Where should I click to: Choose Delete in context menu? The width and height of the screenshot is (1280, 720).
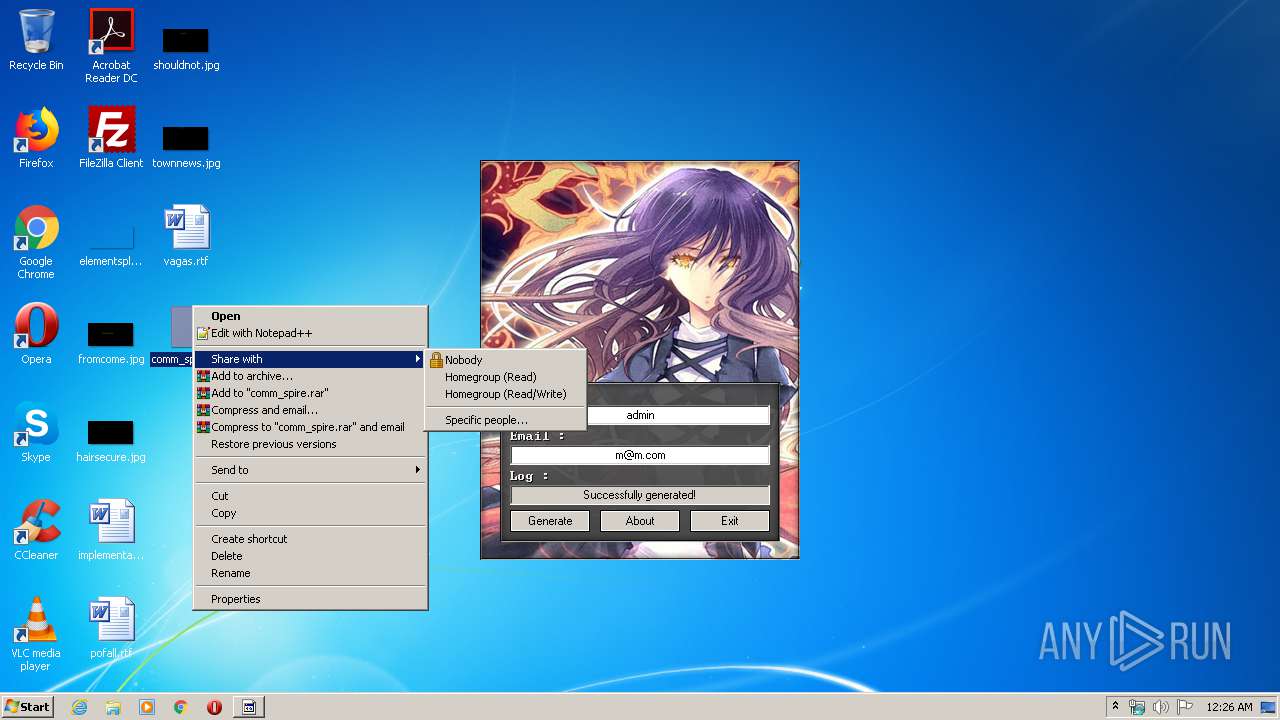tap(310, 556)
